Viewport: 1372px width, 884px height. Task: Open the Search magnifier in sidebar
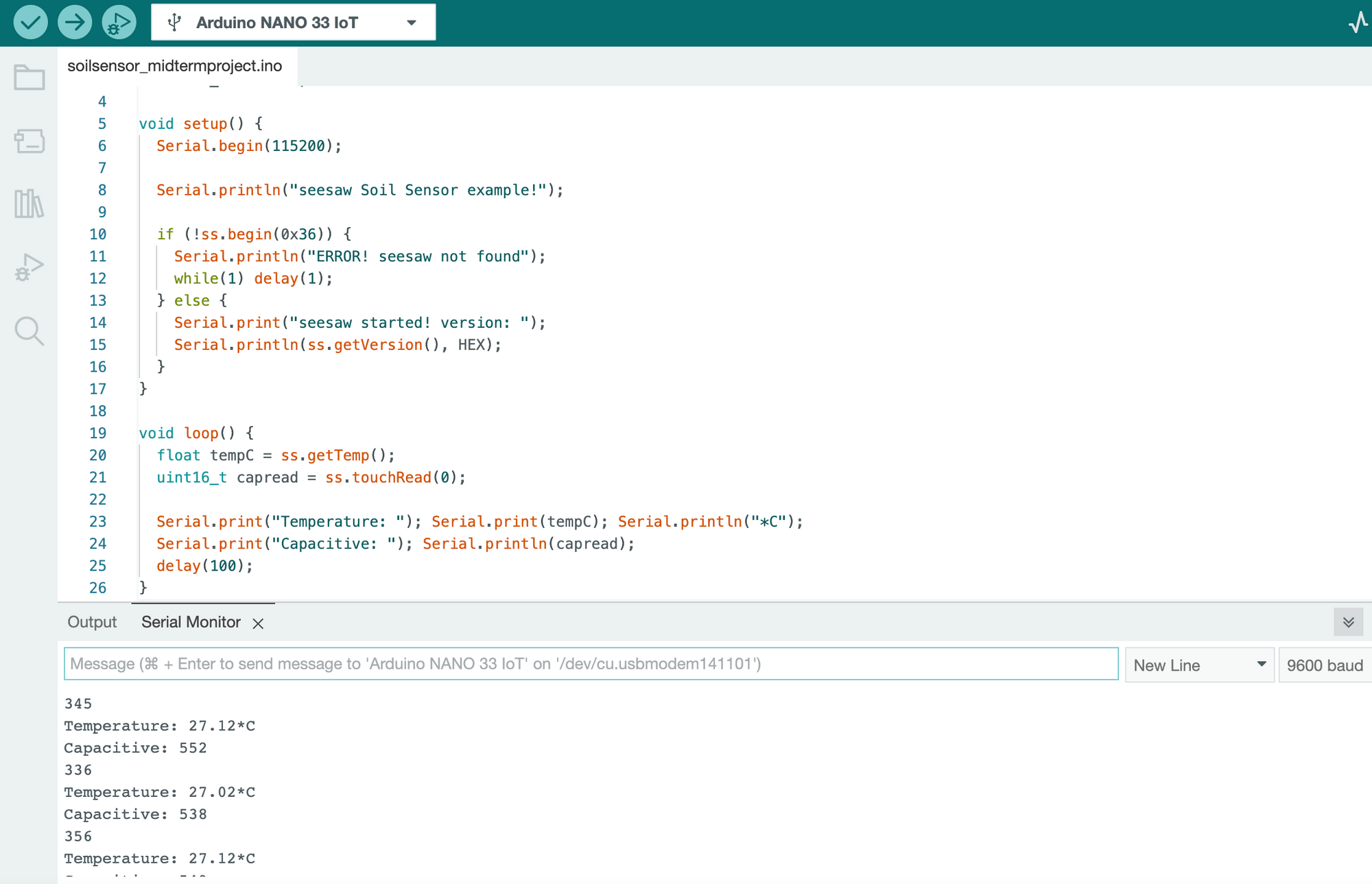point(29,331)
